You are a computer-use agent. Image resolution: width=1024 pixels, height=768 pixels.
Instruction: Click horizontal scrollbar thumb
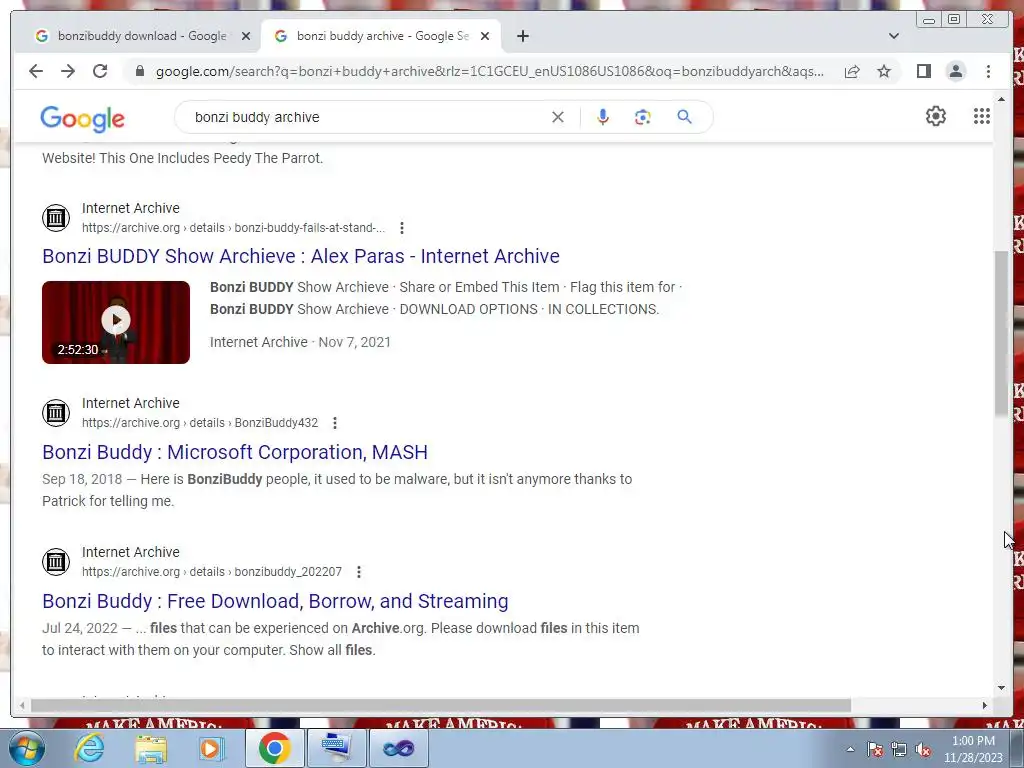pos(441,705)
